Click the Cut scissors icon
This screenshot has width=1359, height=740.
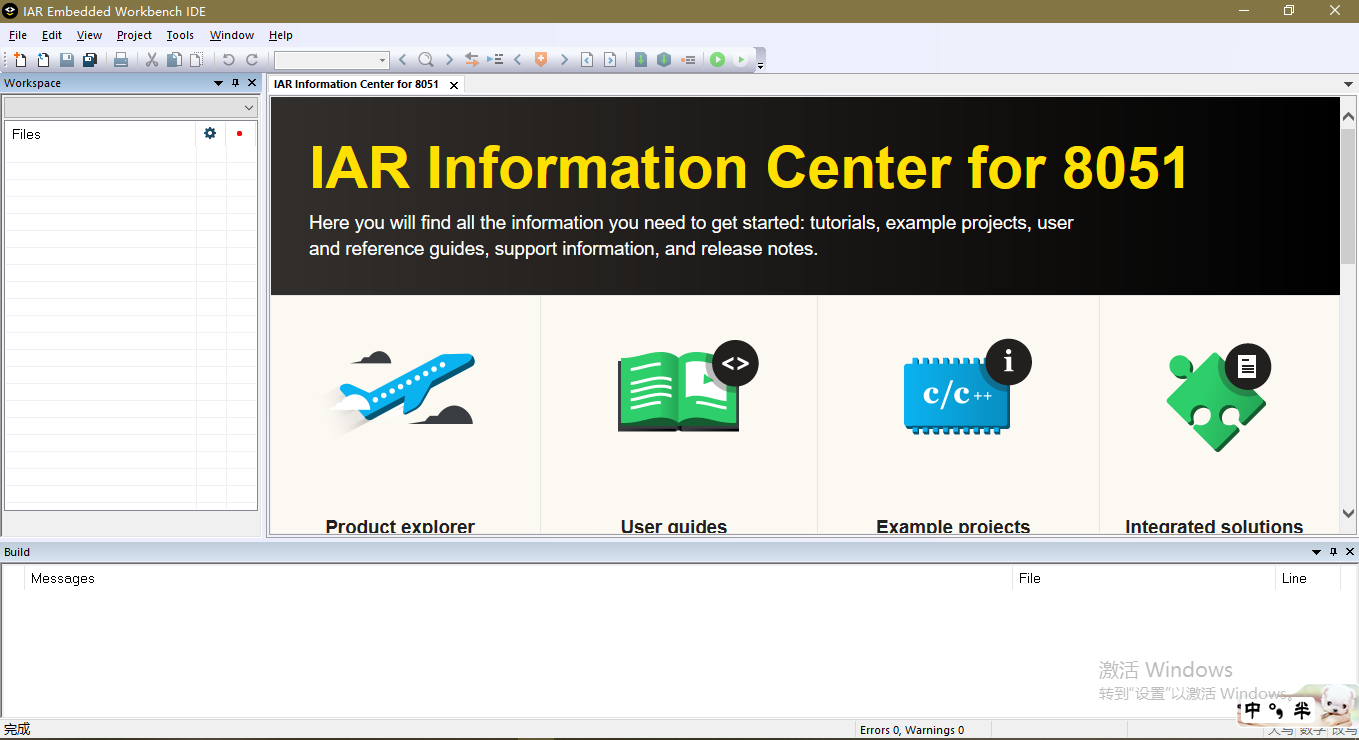point(152,60)
